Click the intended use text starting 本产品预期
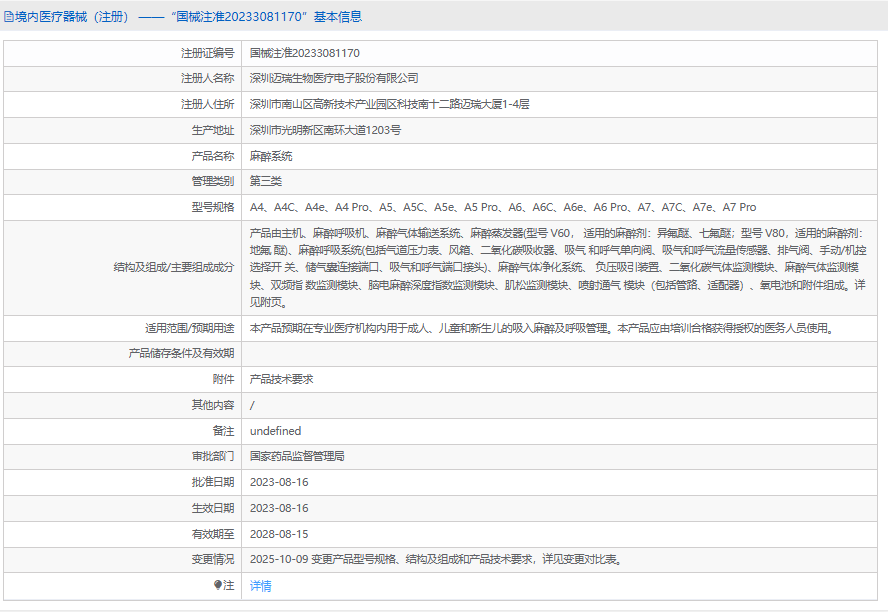 pyautogui.click(x=543, y=328)
